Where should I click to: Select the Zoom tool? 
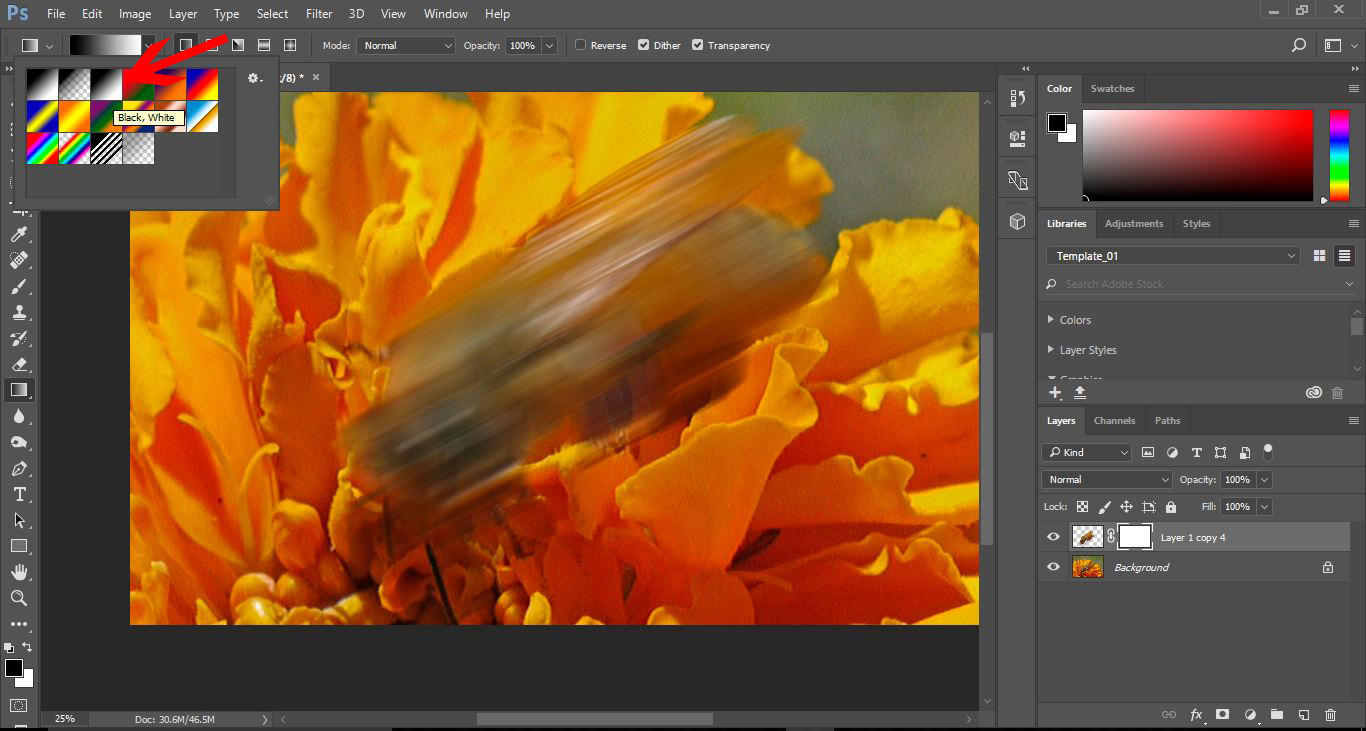point(19,598)
